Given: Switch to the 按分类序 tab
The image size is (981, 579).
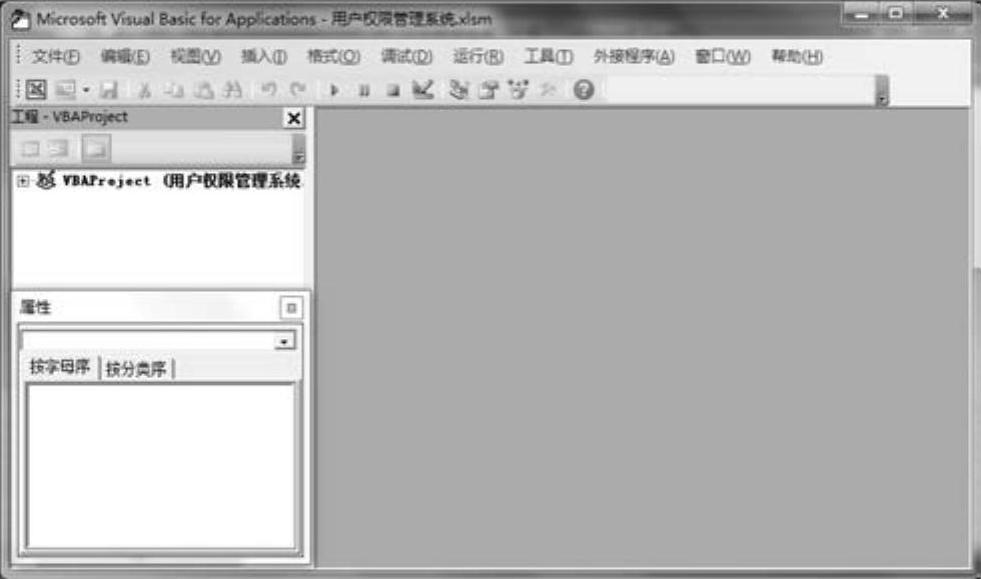Looking at the screenshot, I should 136,369.
